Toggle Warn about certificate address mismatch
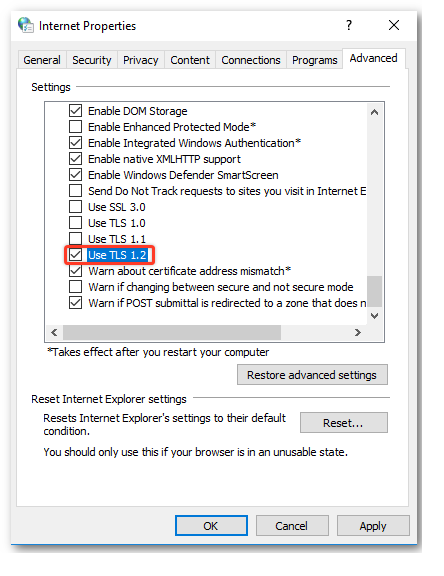Screen dimensions: 444x576 pyautogui.click(x=76, y=271)
